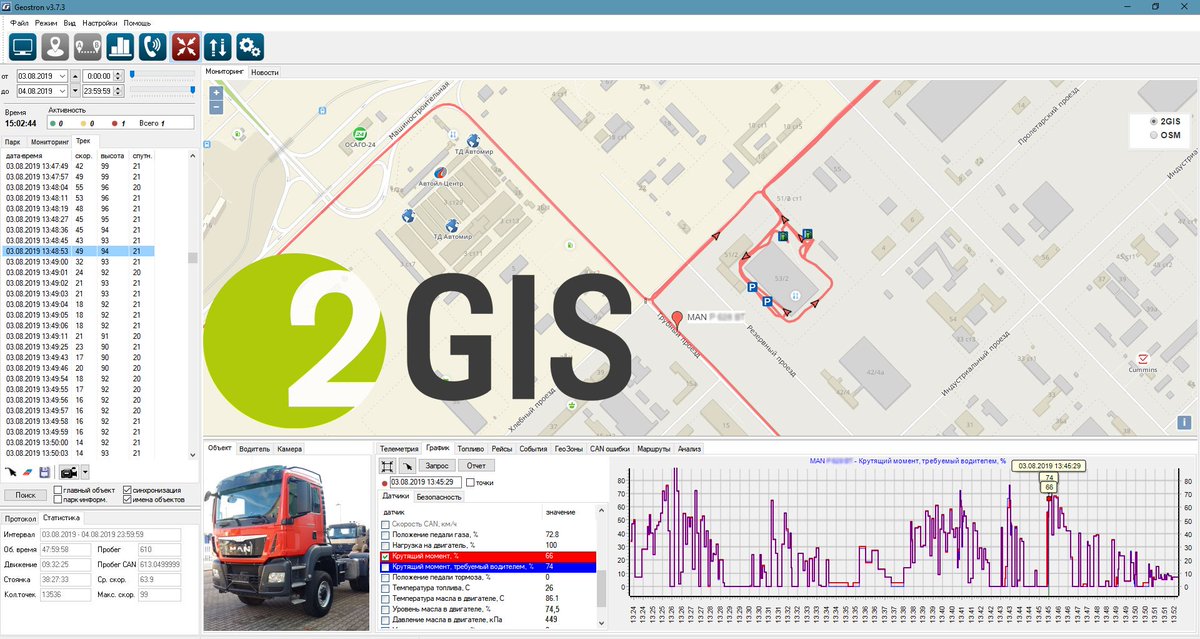The height and width of the screenshot is (639, 1200).
Task: Open the Файл menu
Action: tap(19, 22)
